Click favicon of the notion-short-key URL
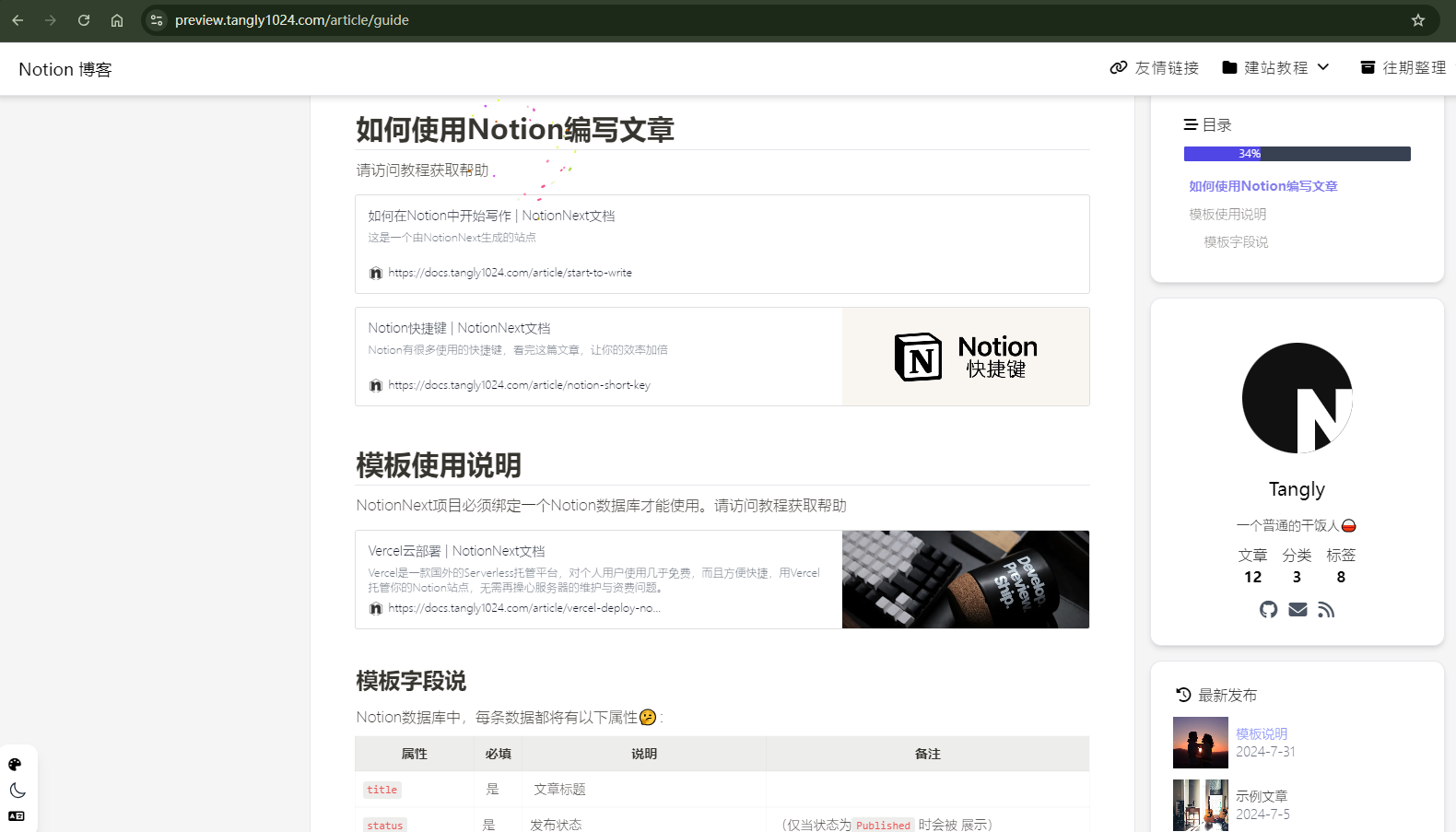 [x=376, y=385]
